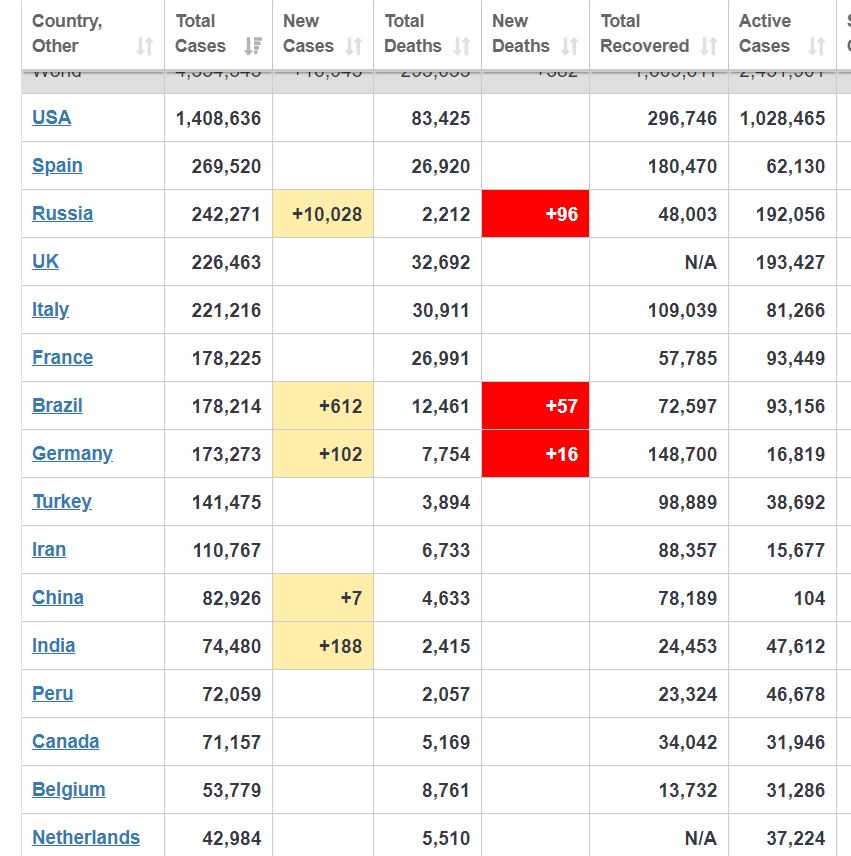Screen dimensions: 851x856
Task: Open the Spain country page
Action: (57, 165)
